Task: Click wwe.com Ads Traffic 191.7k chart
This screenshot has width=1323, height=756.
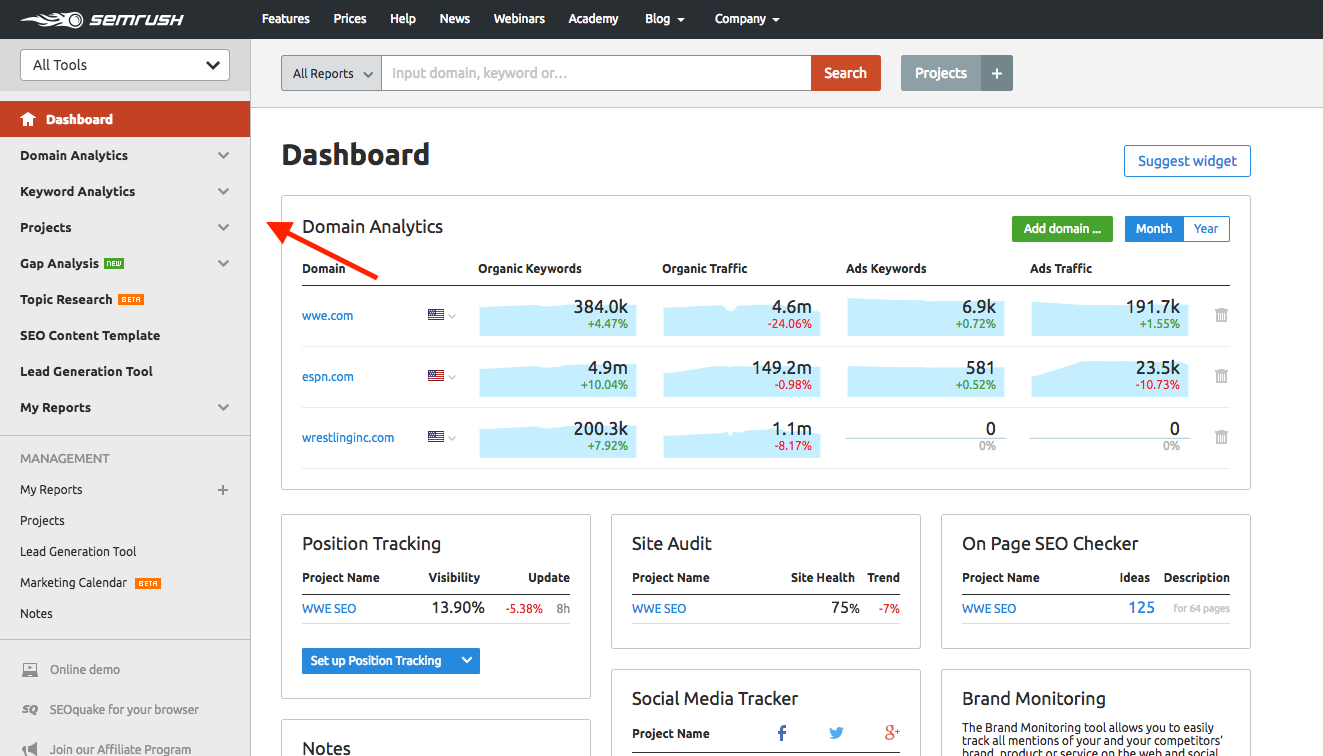Action: 1110,315
